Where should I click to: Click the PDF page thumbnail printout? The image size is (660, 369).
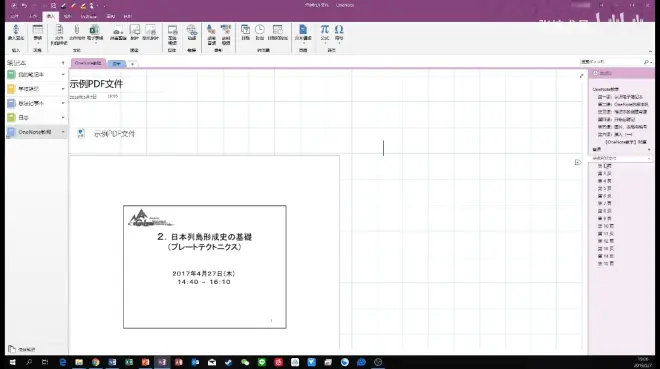click(x=205, y=267)
